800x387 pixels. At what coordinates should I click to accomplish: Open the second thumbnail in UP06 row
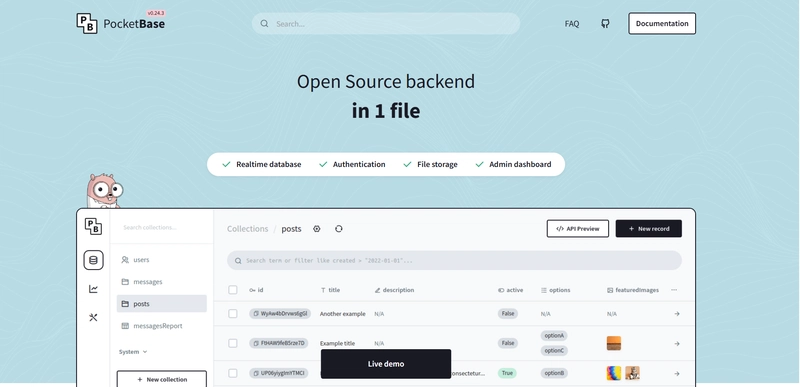tap(633, 373)
